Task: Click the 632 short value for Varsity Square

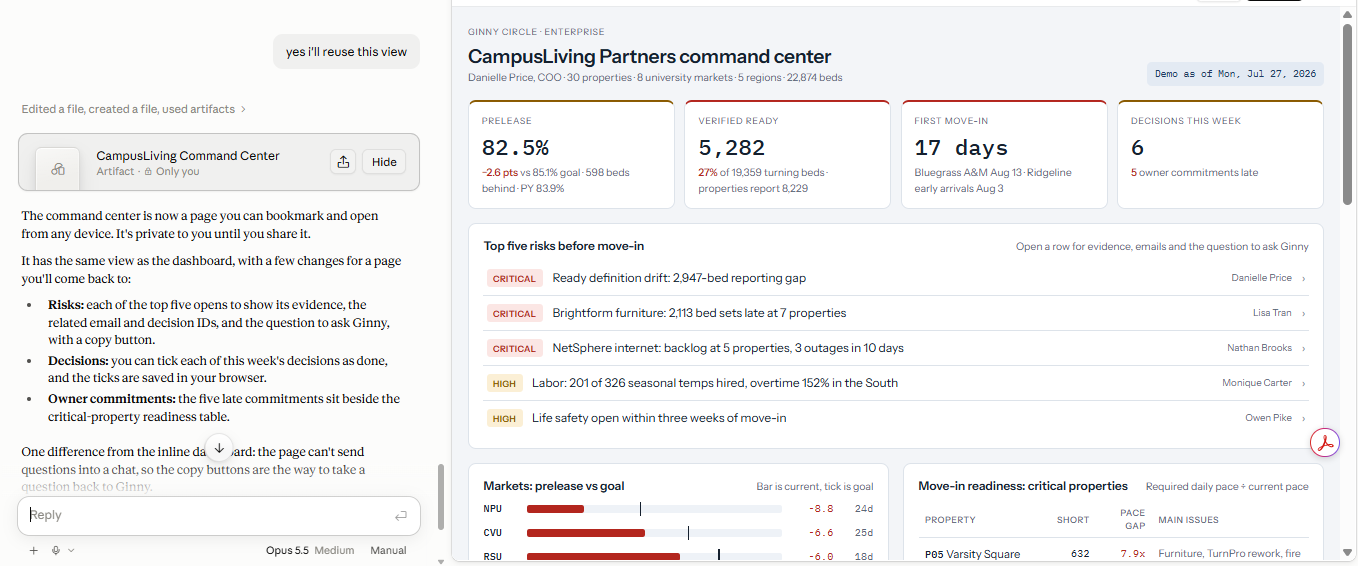Action: 1080,554
